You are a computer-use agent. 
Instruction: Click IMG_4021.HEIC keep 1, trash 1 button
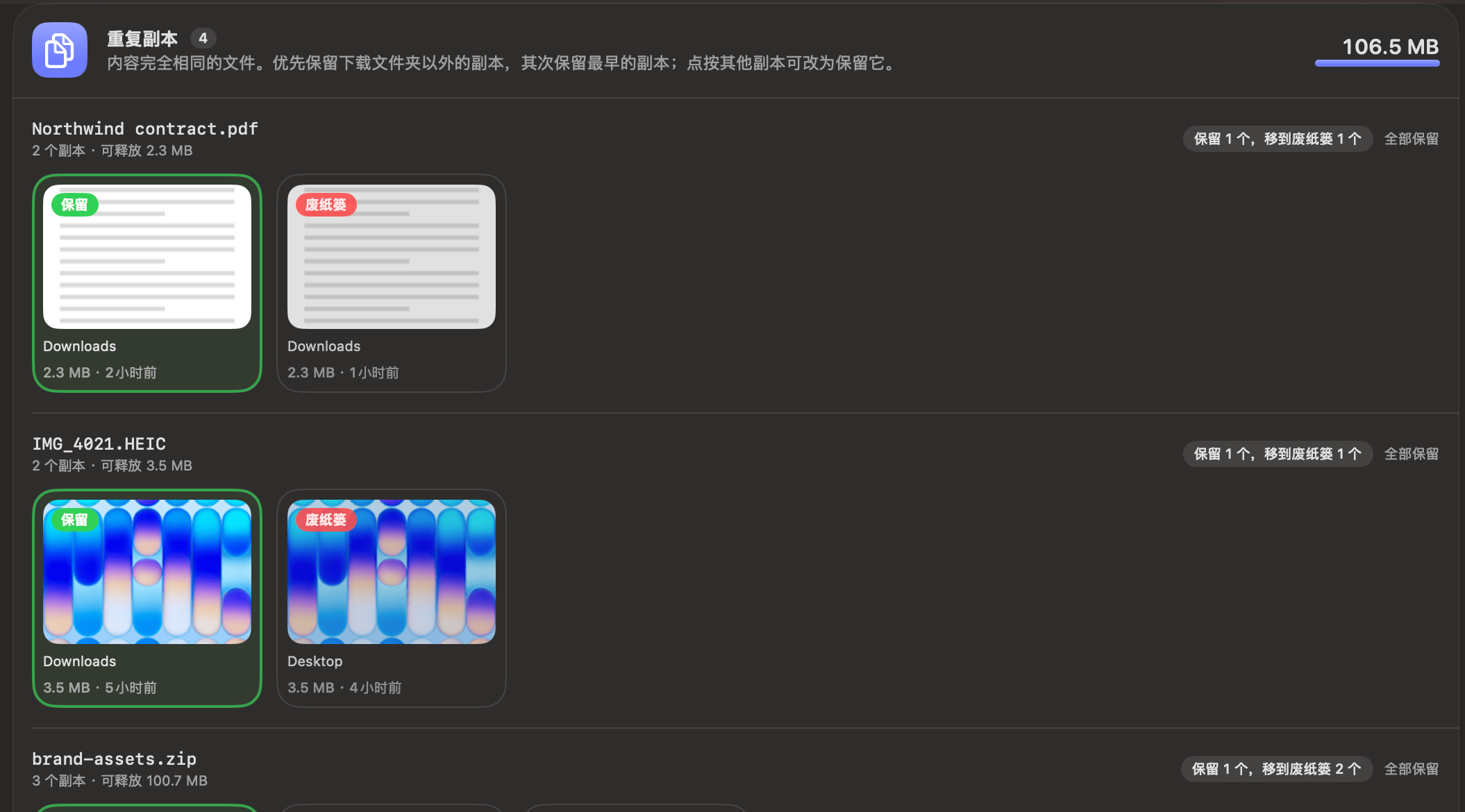click(x=1278, y=454)
